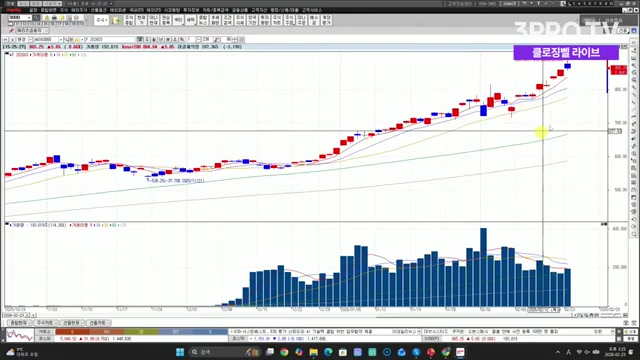Image resolution: width=640 pixels, height=360 pixels.
Task: Open the 설정 menu
Action: [x=33, y=10]
